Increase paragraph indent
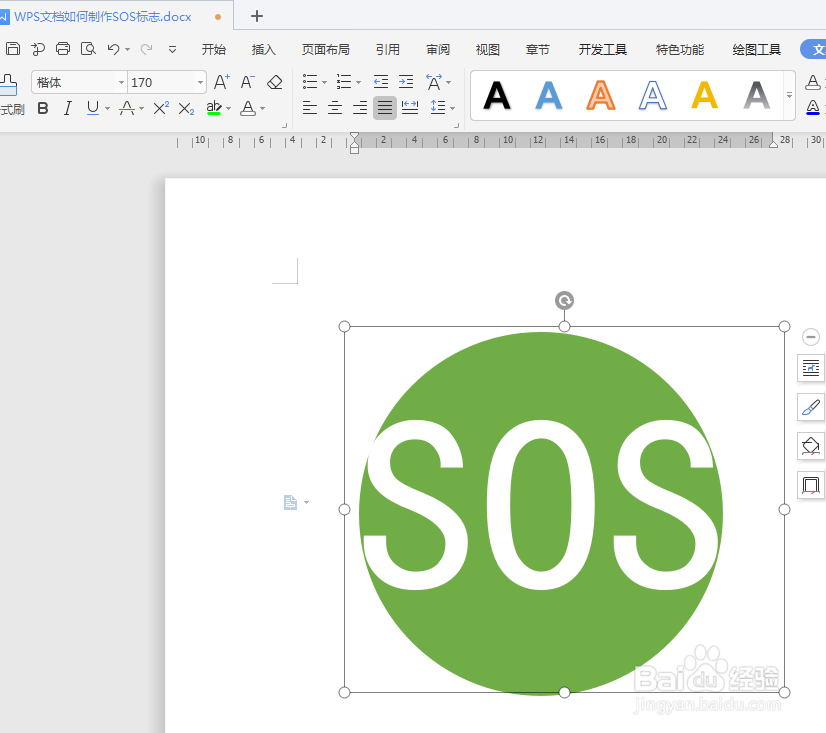The width and height of the screenshot is (826, 733). [406, 82]
